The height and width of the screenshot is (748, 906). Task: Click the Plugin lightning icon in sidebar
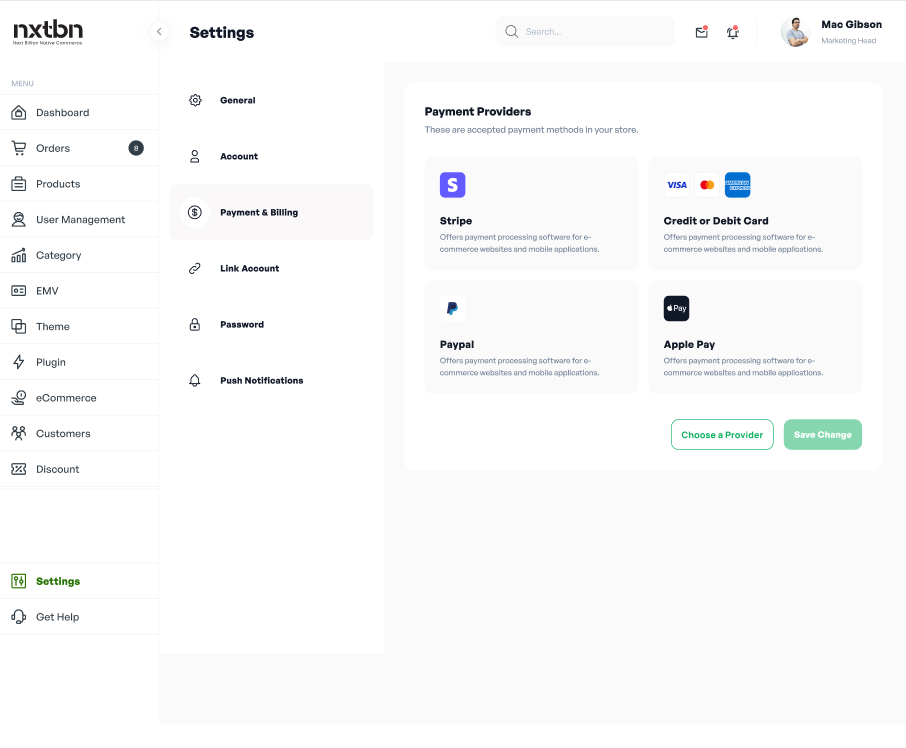(x=19, y=362)
